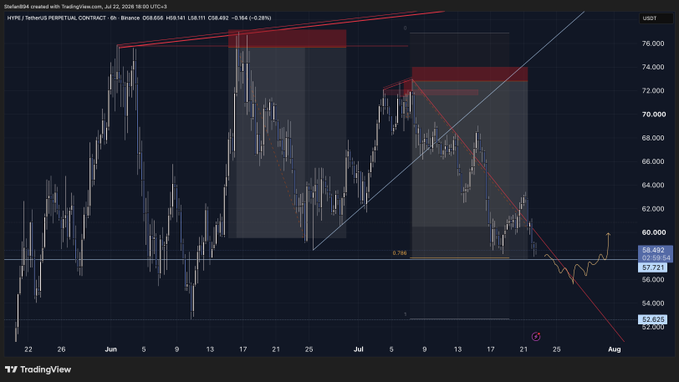This screenshot has height=382, width=679.
Task: Click the change value −0.164 (−0.28%)
Action: coord(251,18)
